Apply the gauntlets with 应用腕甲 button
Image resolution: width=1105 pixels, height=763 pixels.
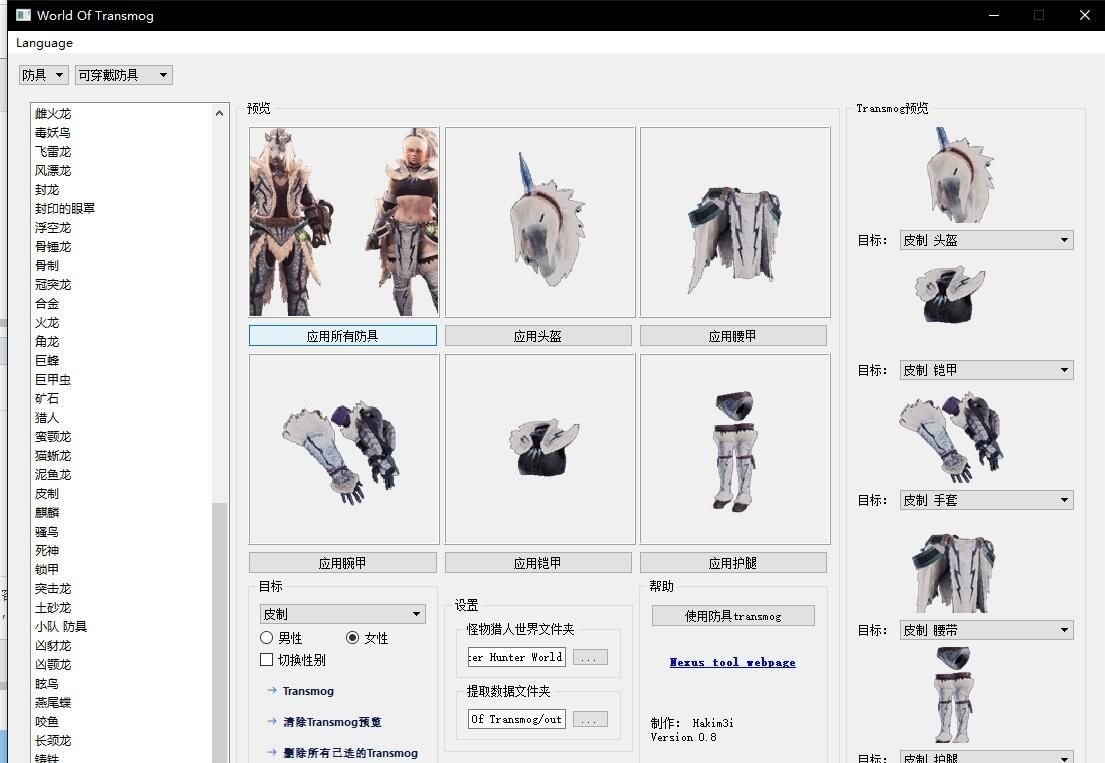tap(342, 562)
